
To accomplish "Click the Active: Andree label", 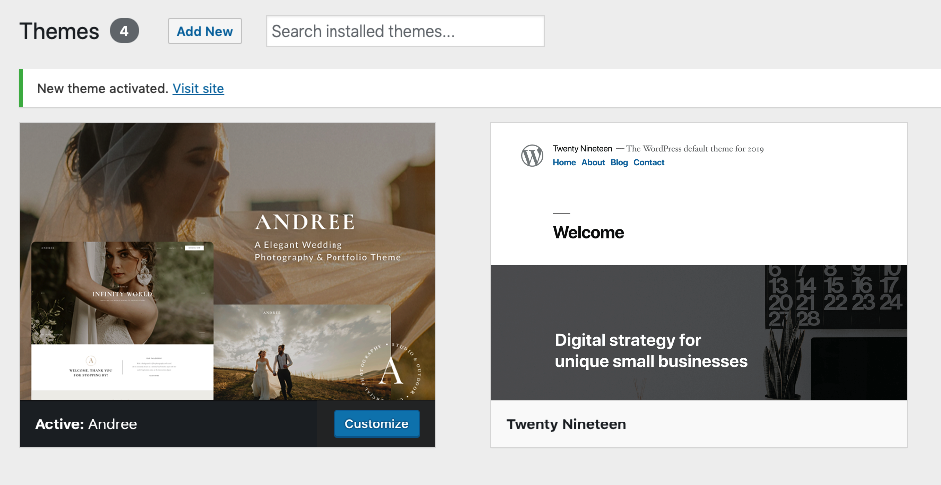I will tap(86, 424).
